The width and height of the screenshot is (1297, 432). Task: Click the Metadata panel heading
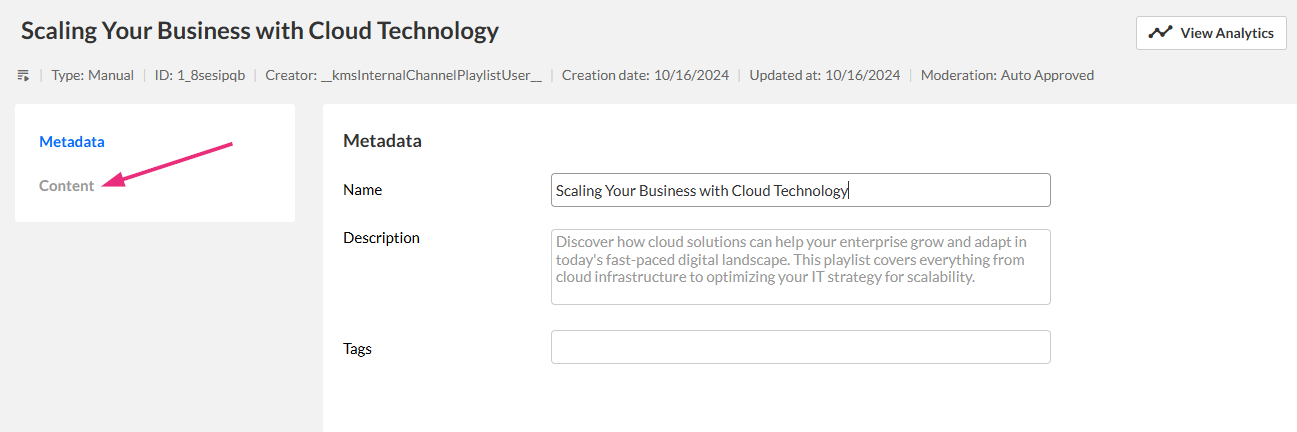tap(382, 141)
